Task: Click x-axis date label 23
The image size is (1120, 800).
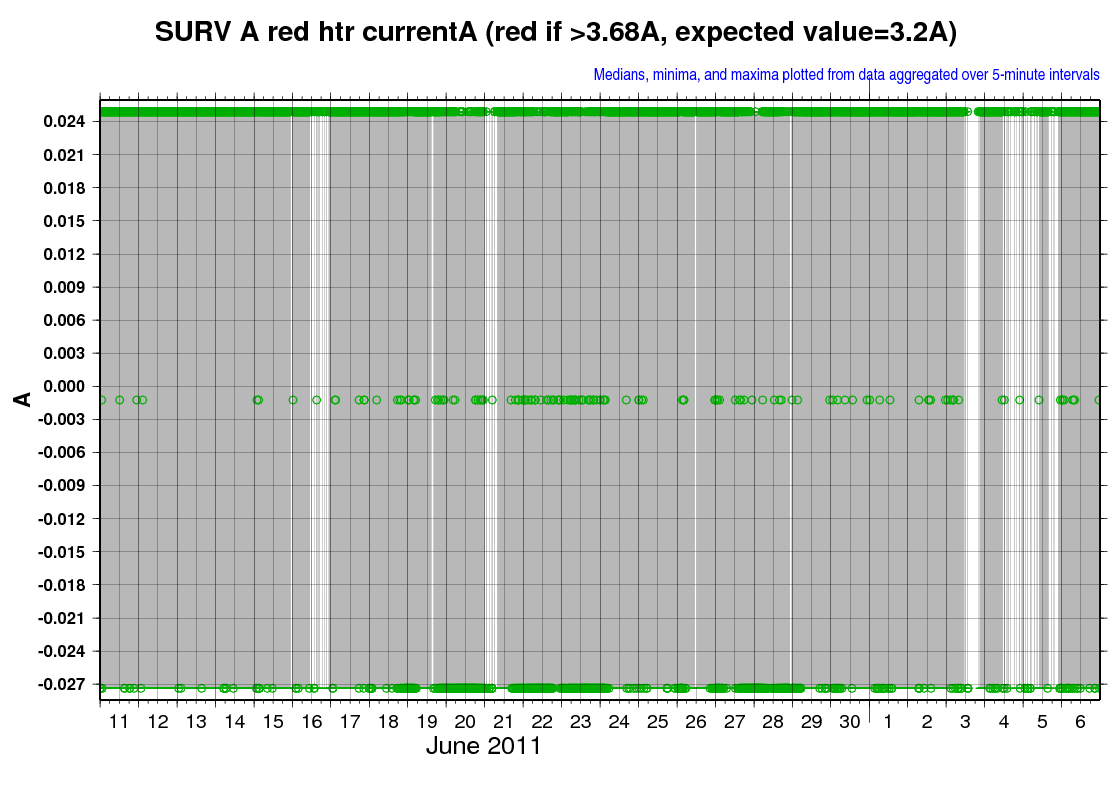Action: [x=581, y=722]
